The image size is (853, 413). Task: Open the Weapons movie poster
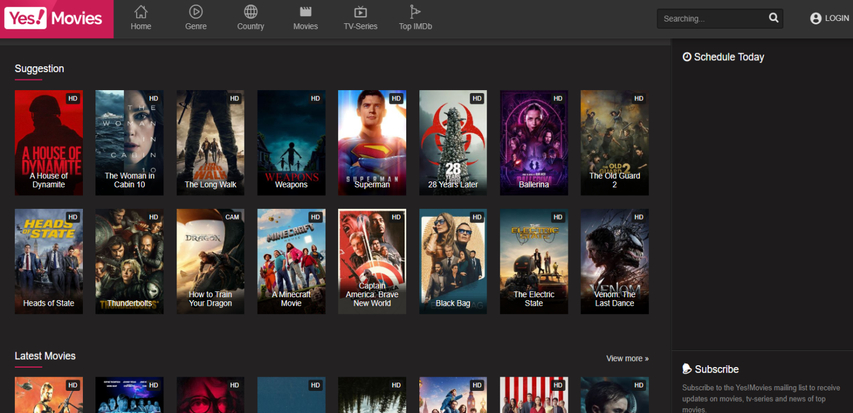coord(291,143)
